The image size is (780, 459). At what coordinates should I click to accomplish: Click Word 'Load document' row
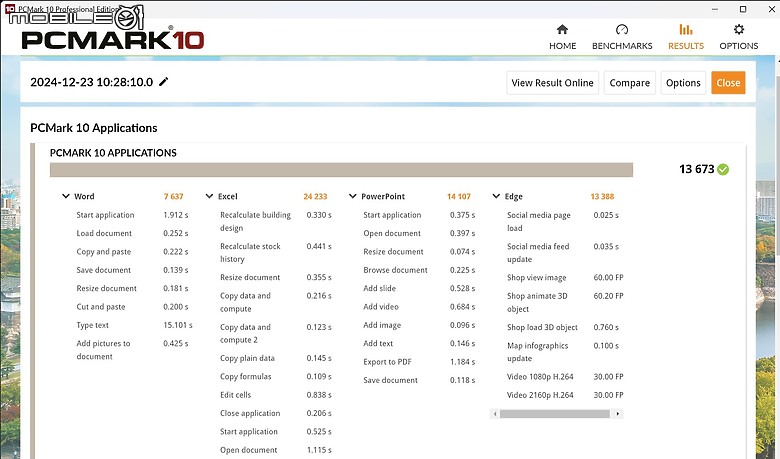pyautogui.click(x=133, y=233)
